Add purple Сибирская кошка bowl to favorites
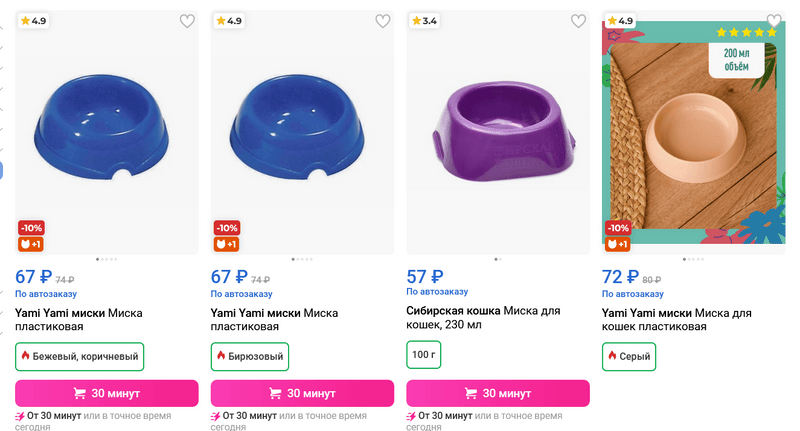This screenshot has width=800, height=431. point(578,21)
